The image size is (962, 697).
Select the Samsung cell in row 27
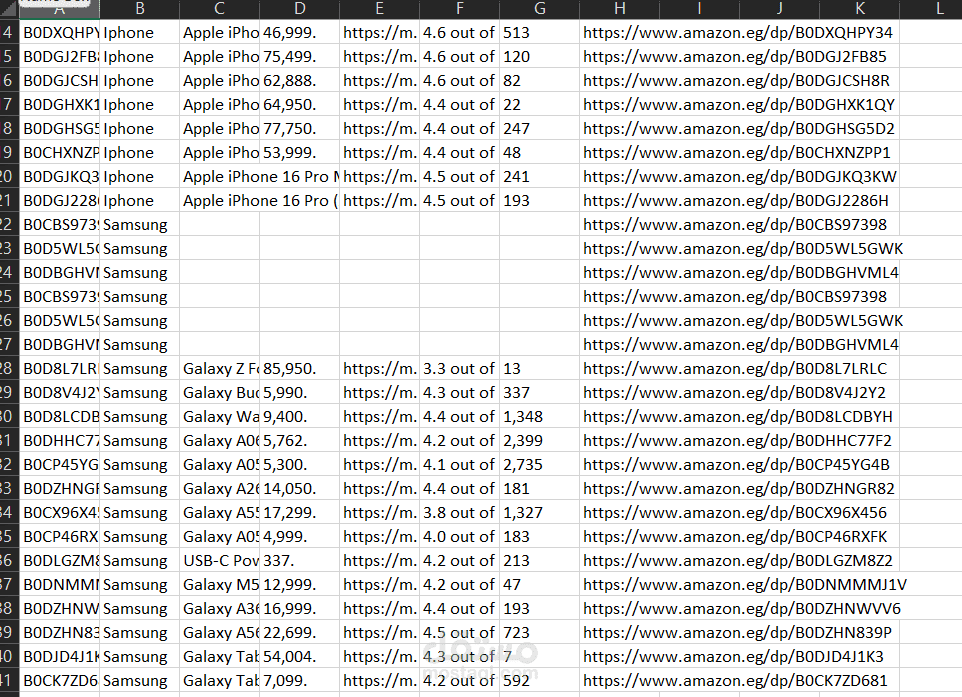tap(139, 344)
